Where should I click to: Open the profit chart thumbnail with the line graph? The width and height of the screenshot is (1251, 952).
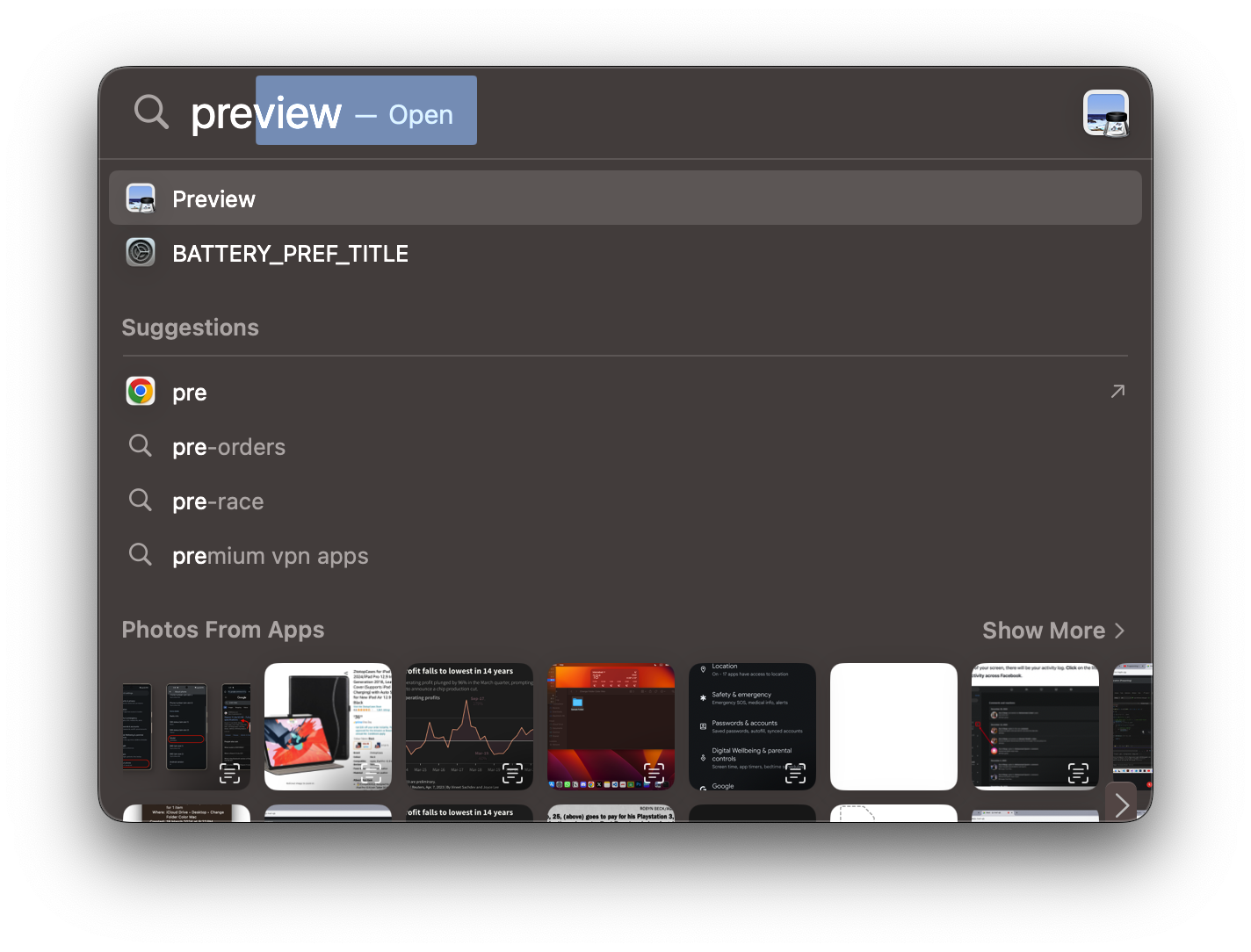tap(469, 726)
